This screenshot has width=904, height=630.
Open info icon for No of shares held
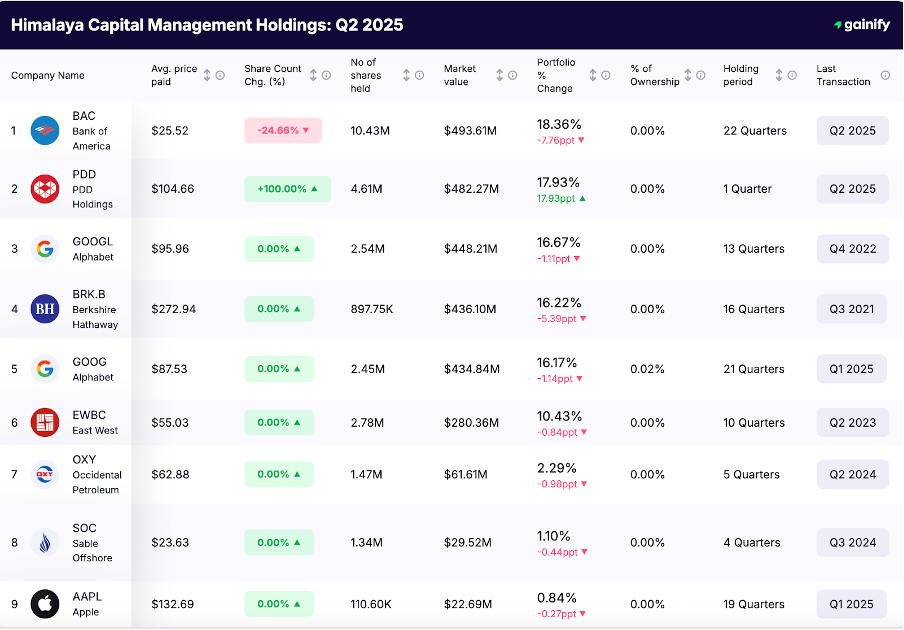[420, 75]
